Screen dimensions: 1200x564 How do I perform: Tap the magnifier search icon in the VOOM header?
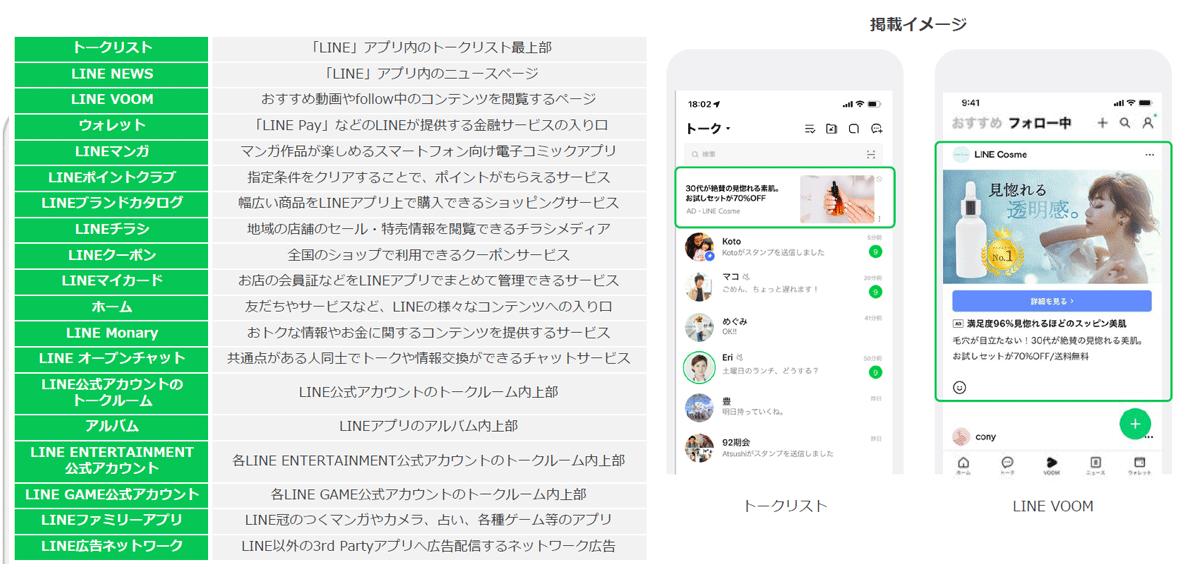pyautogui.click(x=1125, y=123)
